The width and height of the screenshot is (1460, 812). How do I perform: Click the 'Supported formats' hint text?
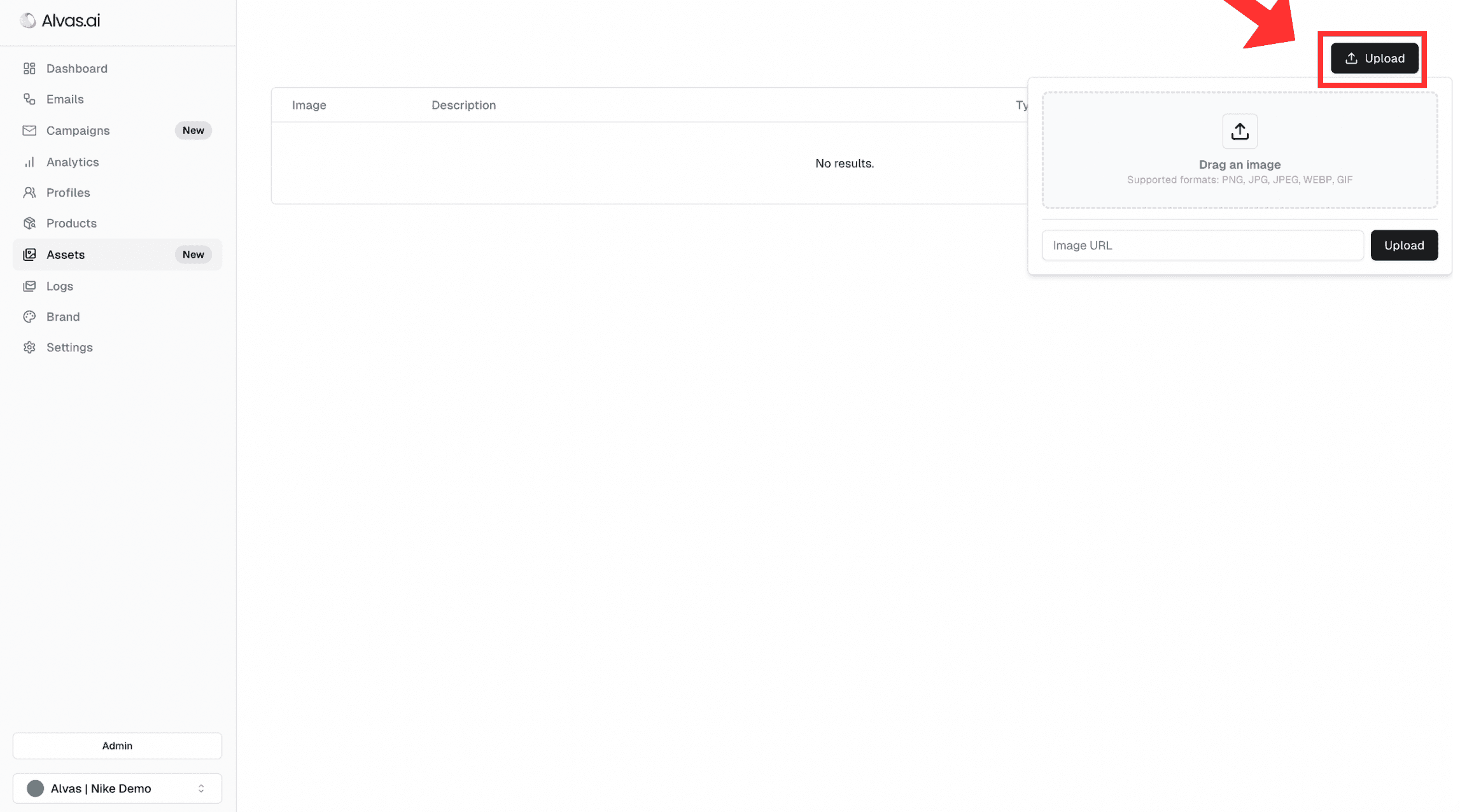(1239, 180)
